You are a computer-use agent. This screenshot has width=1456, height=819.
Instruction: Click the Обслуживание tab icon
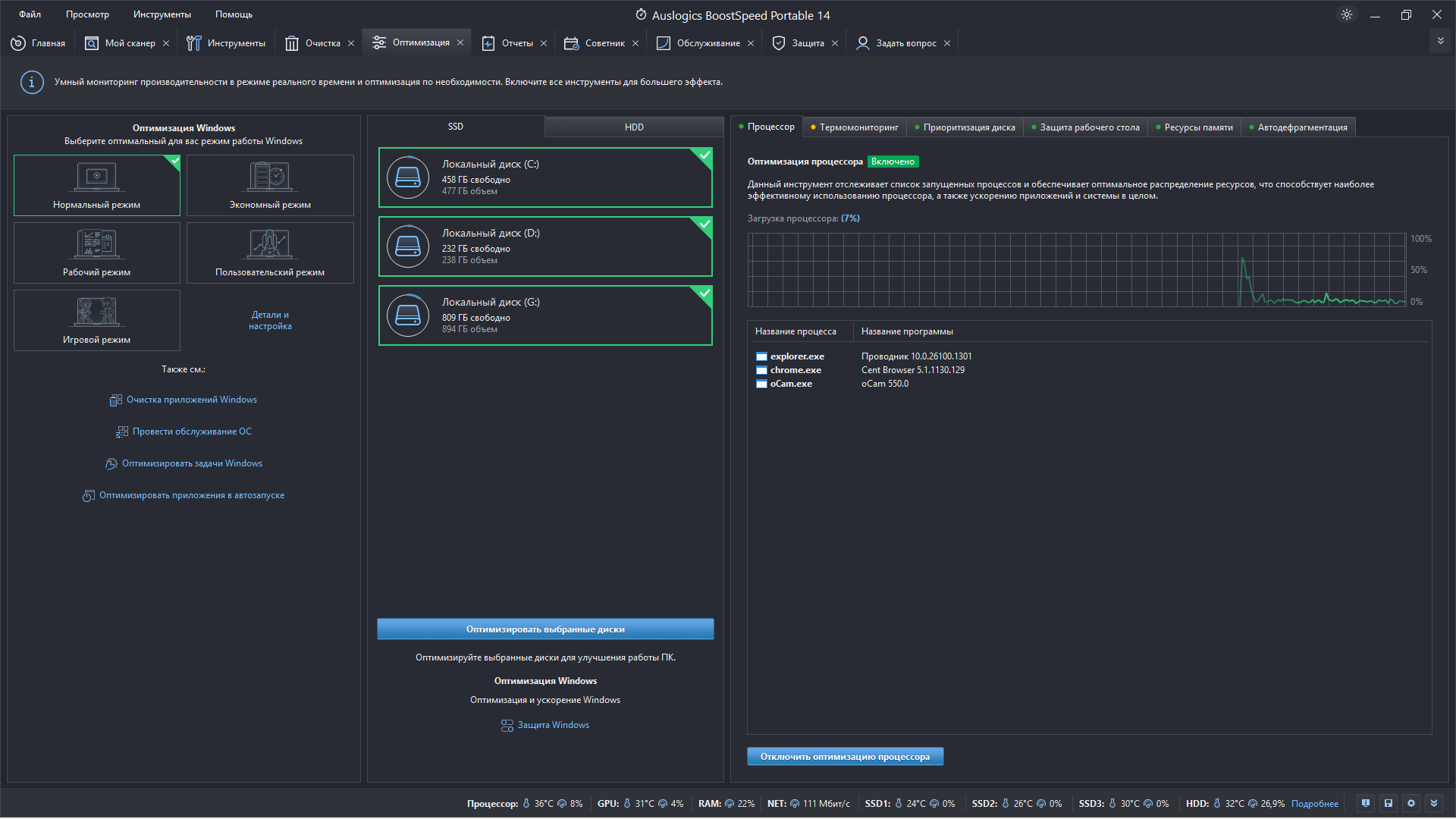click(x=663, y=43)
